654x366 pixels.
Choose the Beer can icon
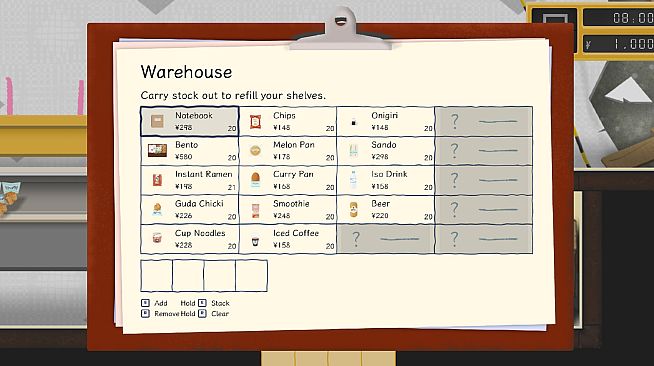(353, 209)
